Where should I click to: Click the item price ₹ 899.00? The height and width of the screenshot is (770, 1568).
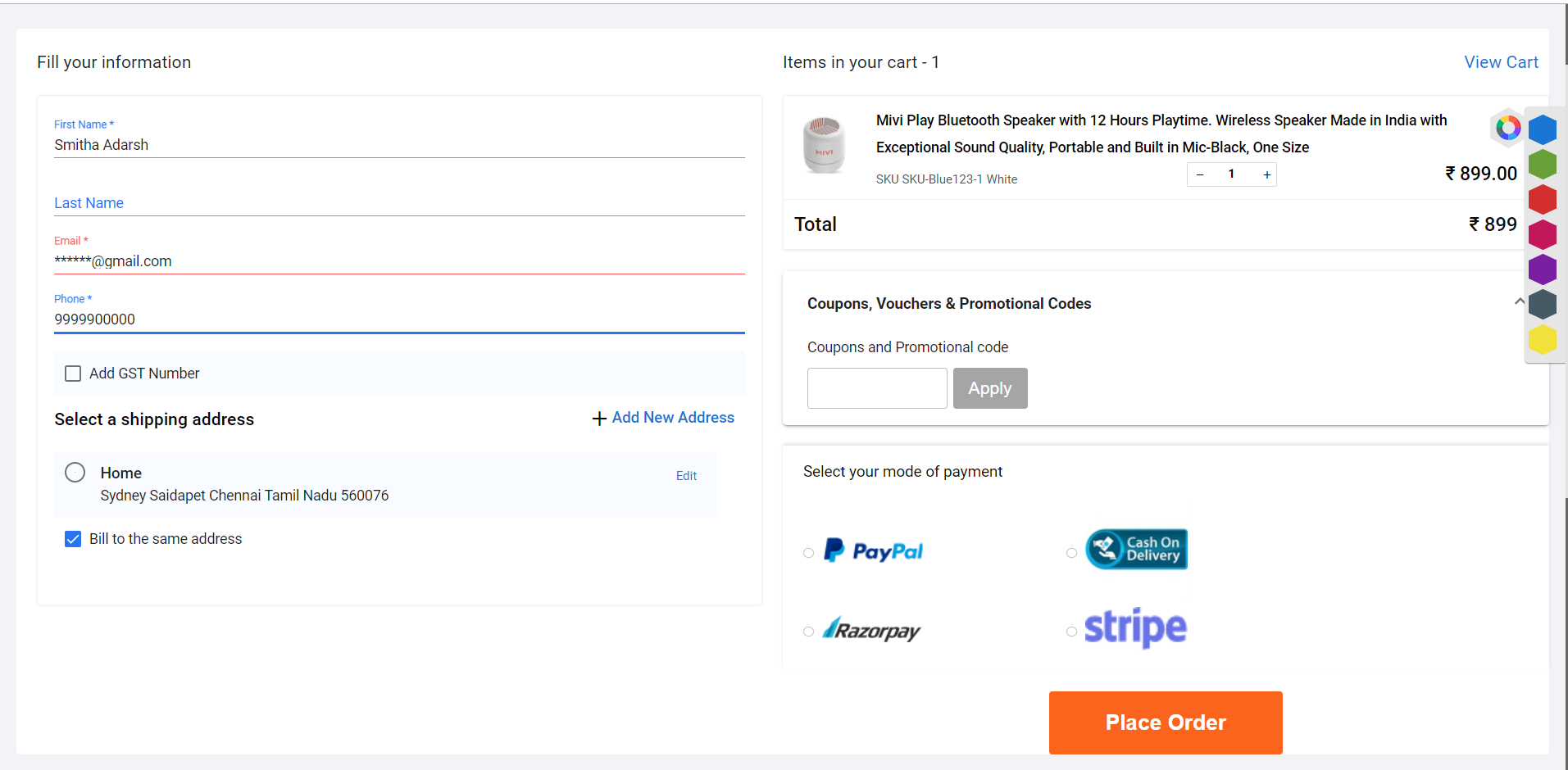1480,174
